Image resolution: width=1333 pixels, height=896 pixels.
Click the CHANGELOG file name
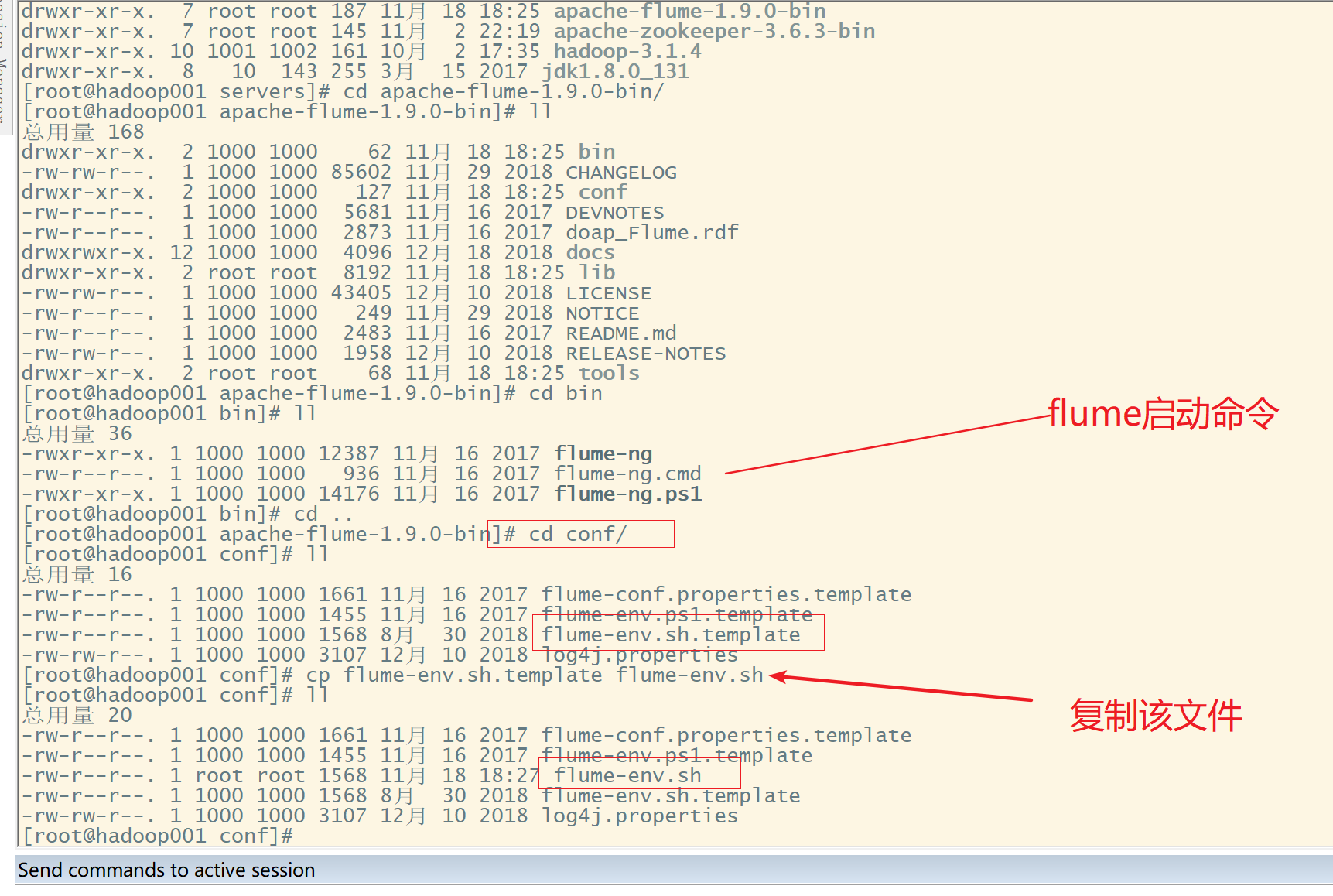point(621,173)
